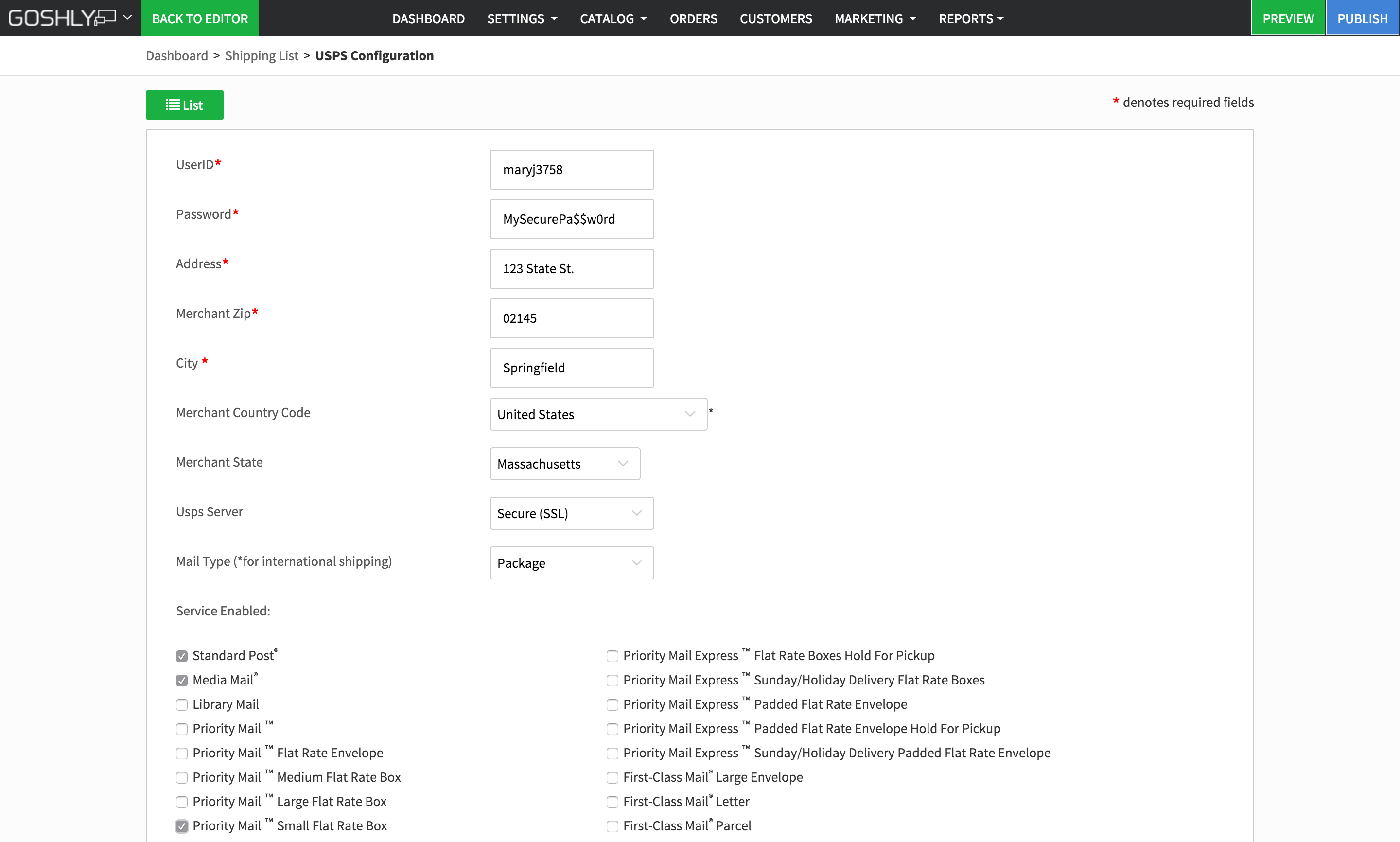Focus the Address input field
Screen dimensions: 1400x842
point(572,269)
